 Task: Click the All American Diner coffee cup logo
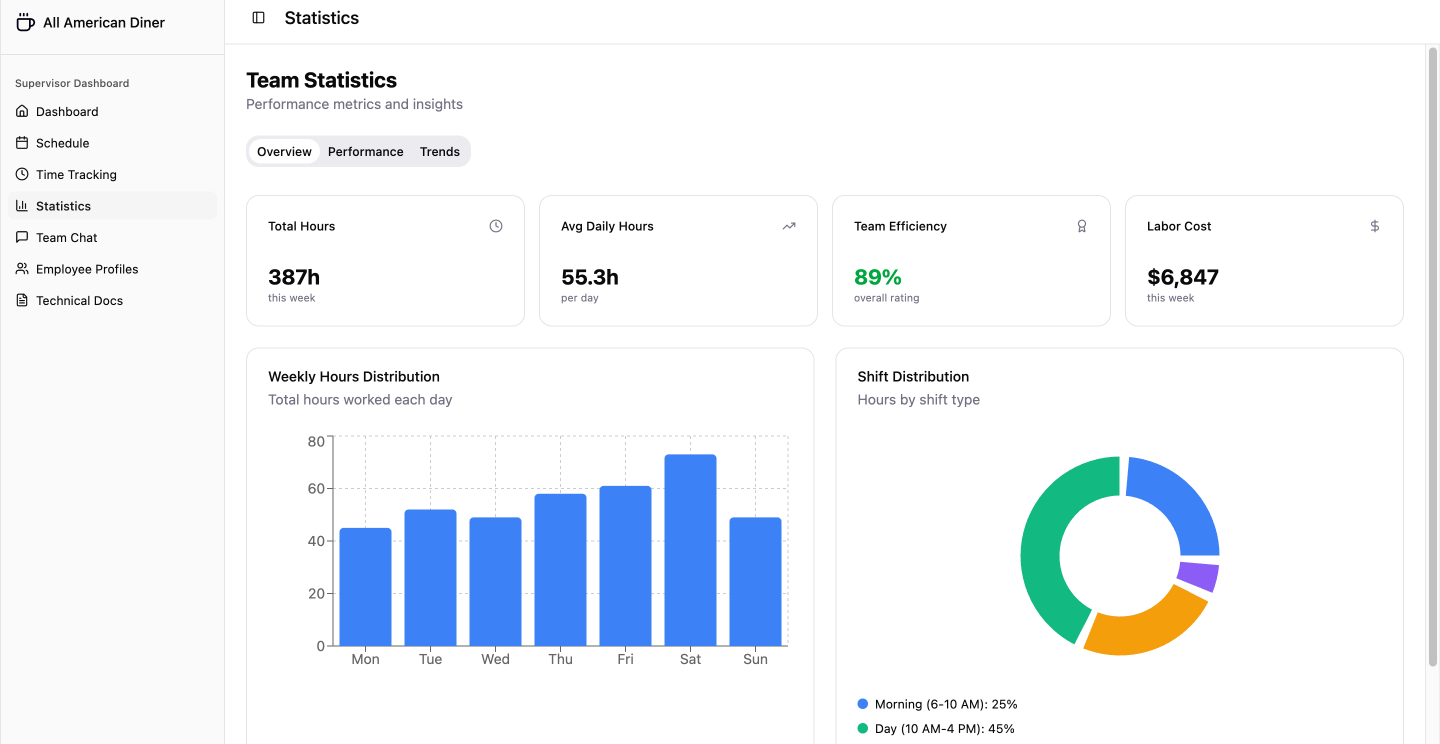click(x=24, y=21)
